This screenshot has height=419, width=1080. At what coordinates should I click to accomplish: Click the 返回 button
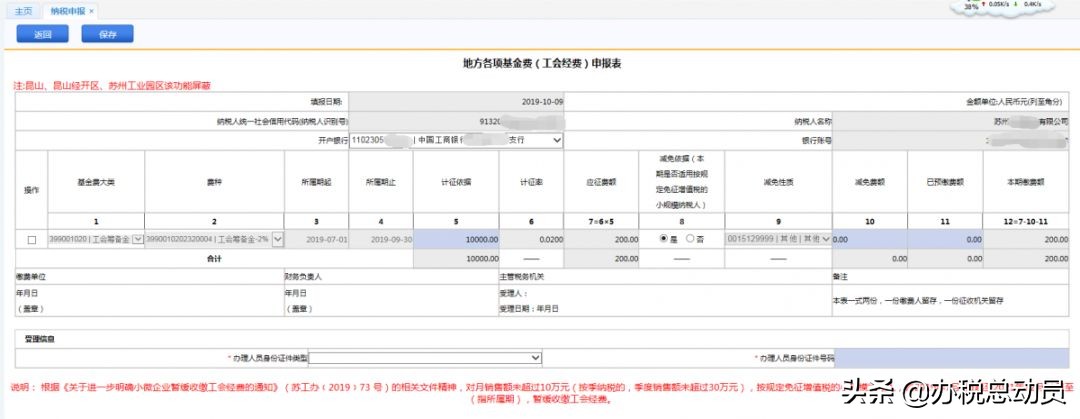click(x=43, y=34)
